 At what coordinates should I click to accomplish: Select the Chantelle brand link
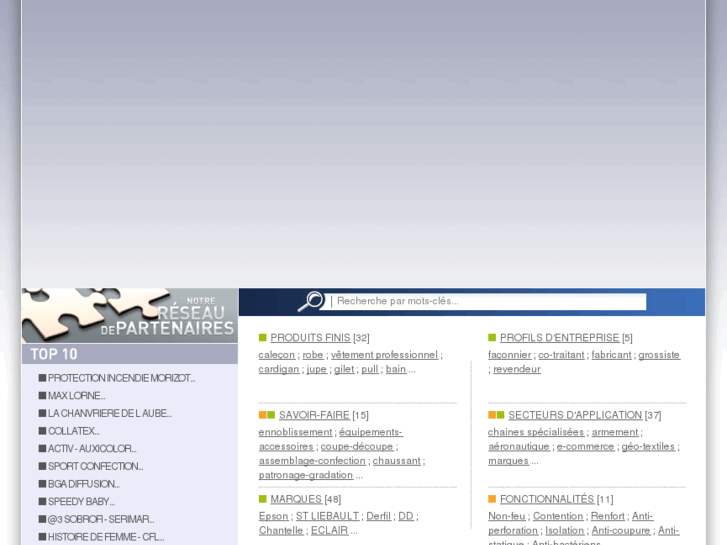pos(281,531)
